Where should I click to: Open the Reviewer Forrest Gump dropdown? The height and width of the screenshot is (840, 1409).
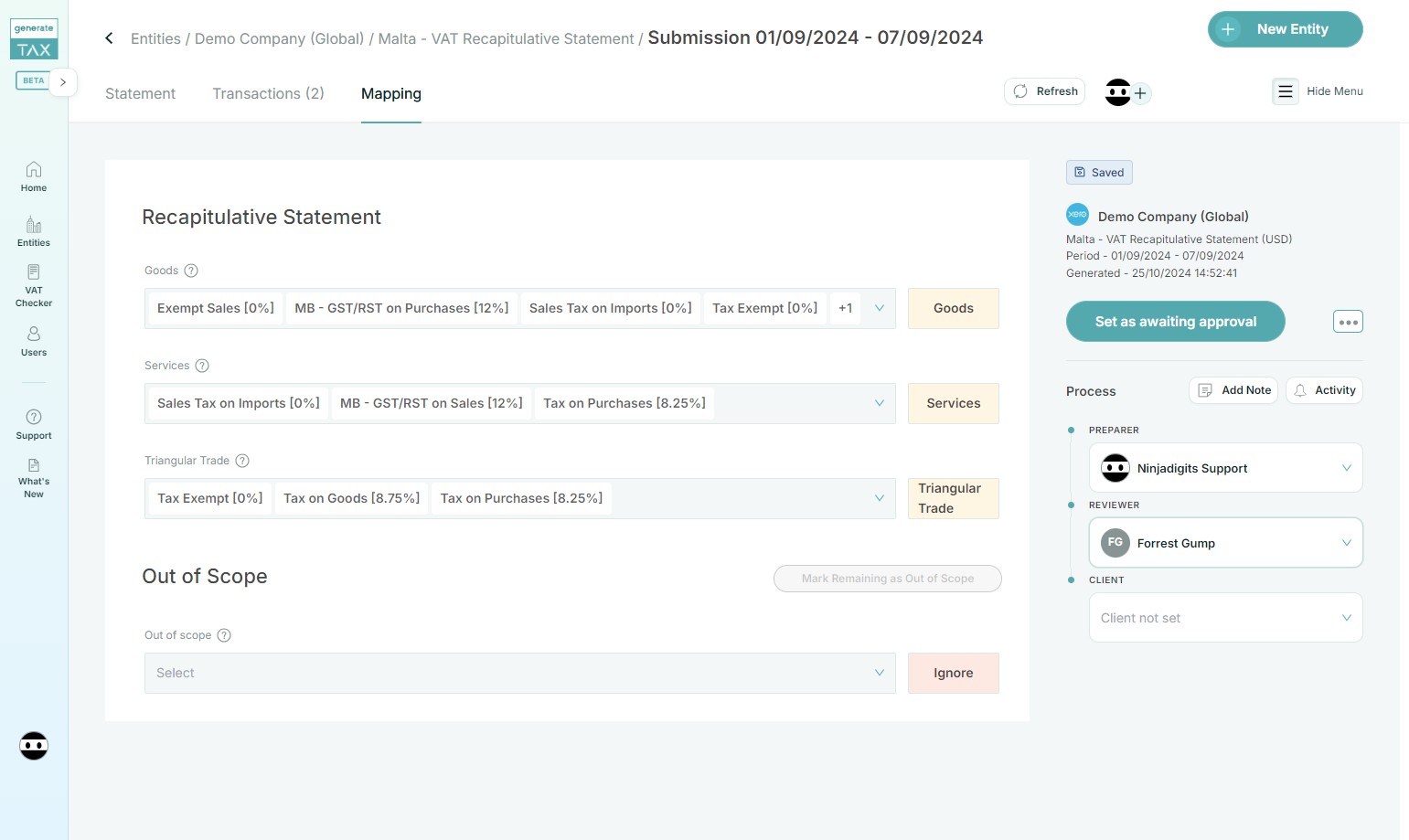(1225, 543)
